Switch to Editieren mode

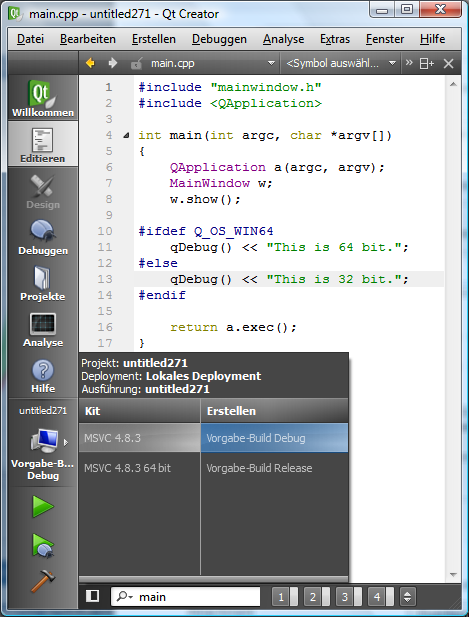coord(42,144)
